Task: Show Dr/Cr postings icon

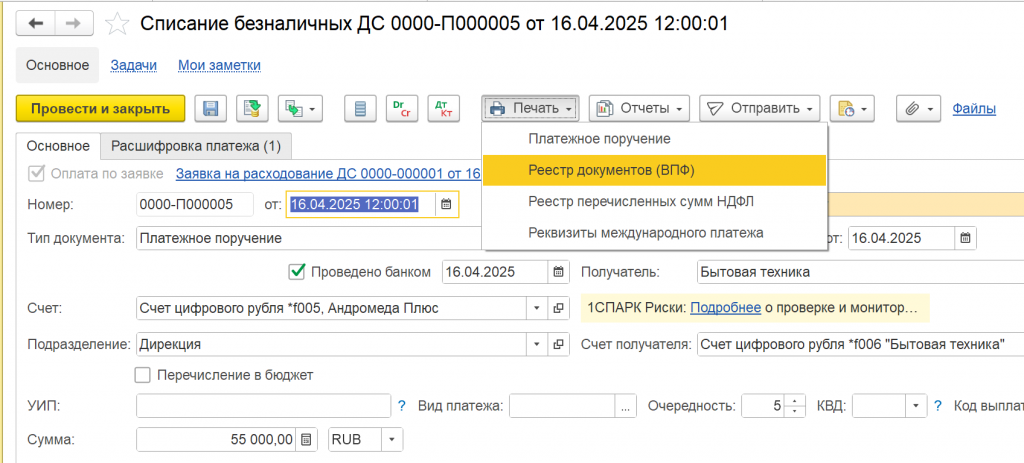Action: [402, 108]
